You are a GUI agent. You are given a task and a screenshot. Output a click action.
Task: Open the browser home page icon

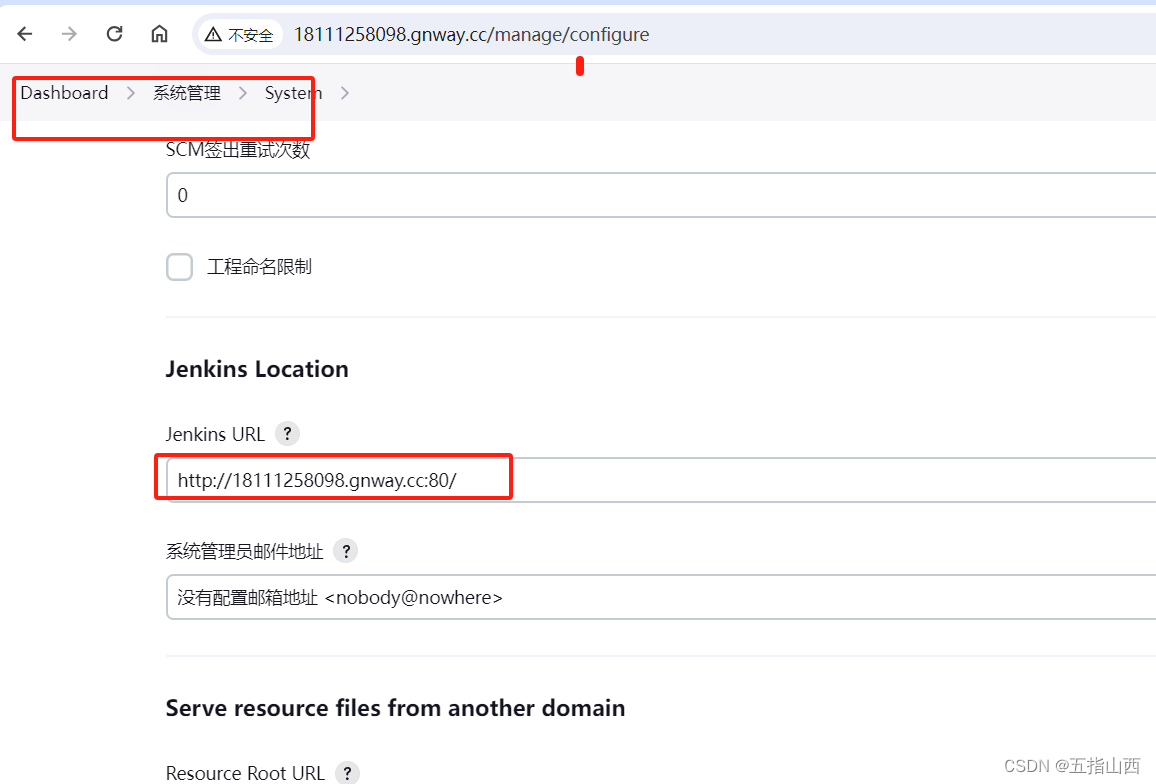pos(159,34)
